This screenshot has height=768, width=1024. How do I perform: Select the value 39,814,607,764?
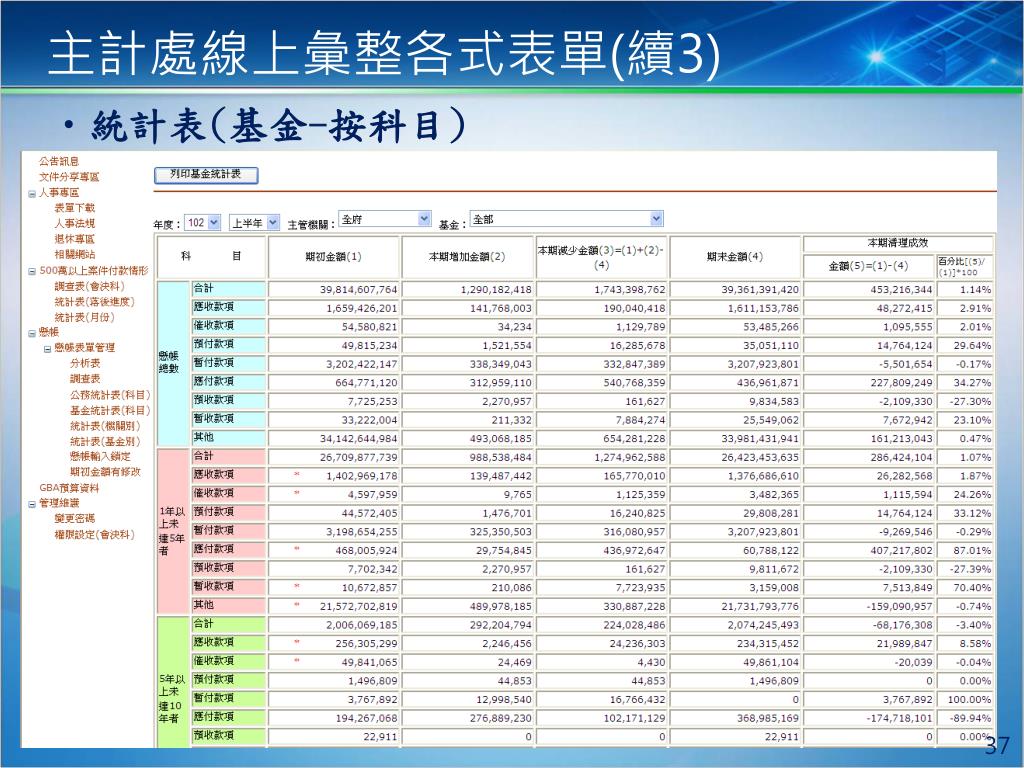(x=359, y=289)
